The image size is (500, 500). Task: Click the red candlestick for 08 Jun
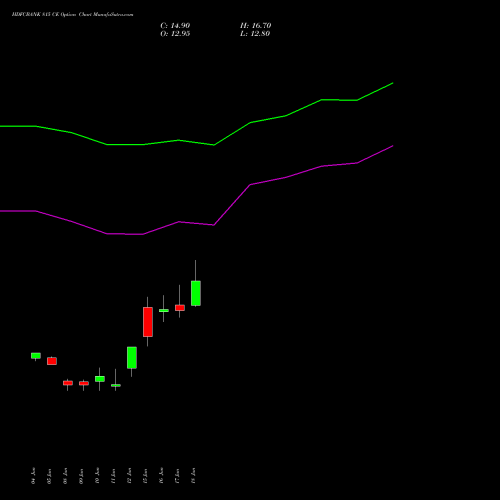click(68, 383)
